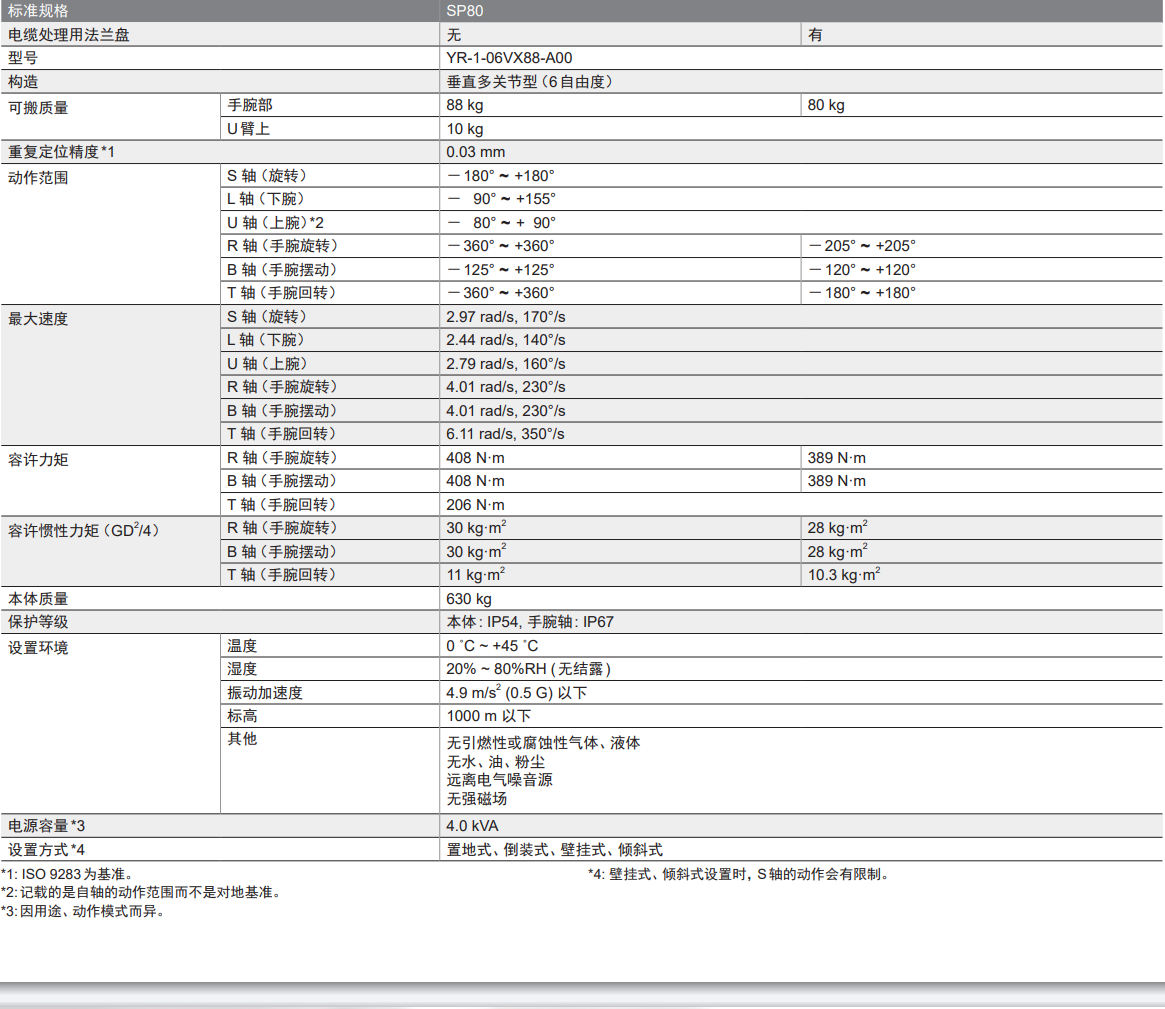The width and height of the screenshot is (1165, 1009).
Task: Click the 1000 m 以下 altitude value
Action: 489,716
